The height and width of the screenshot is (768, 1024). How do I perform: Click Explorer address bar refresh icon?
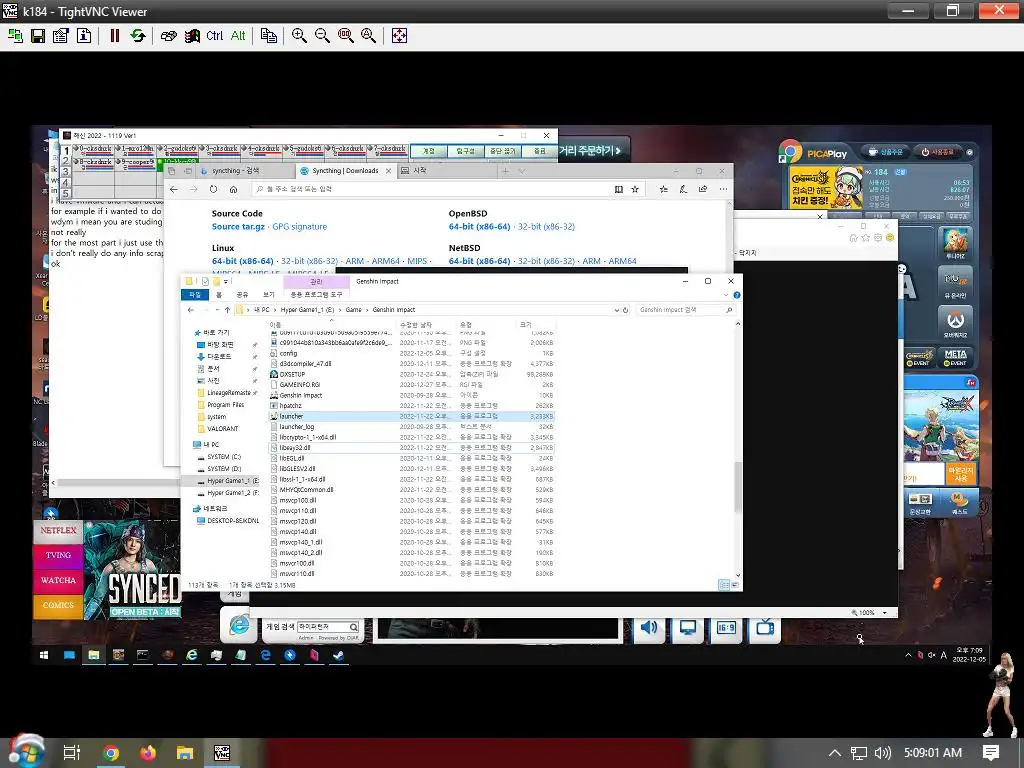[626, 310]
